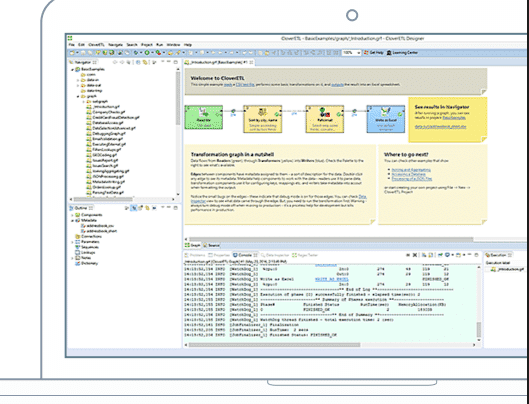The width and height of the screenshot is (529, 404).
Task: Click the BasicExamples project icon in Navigator
Action: coord(78,69)
